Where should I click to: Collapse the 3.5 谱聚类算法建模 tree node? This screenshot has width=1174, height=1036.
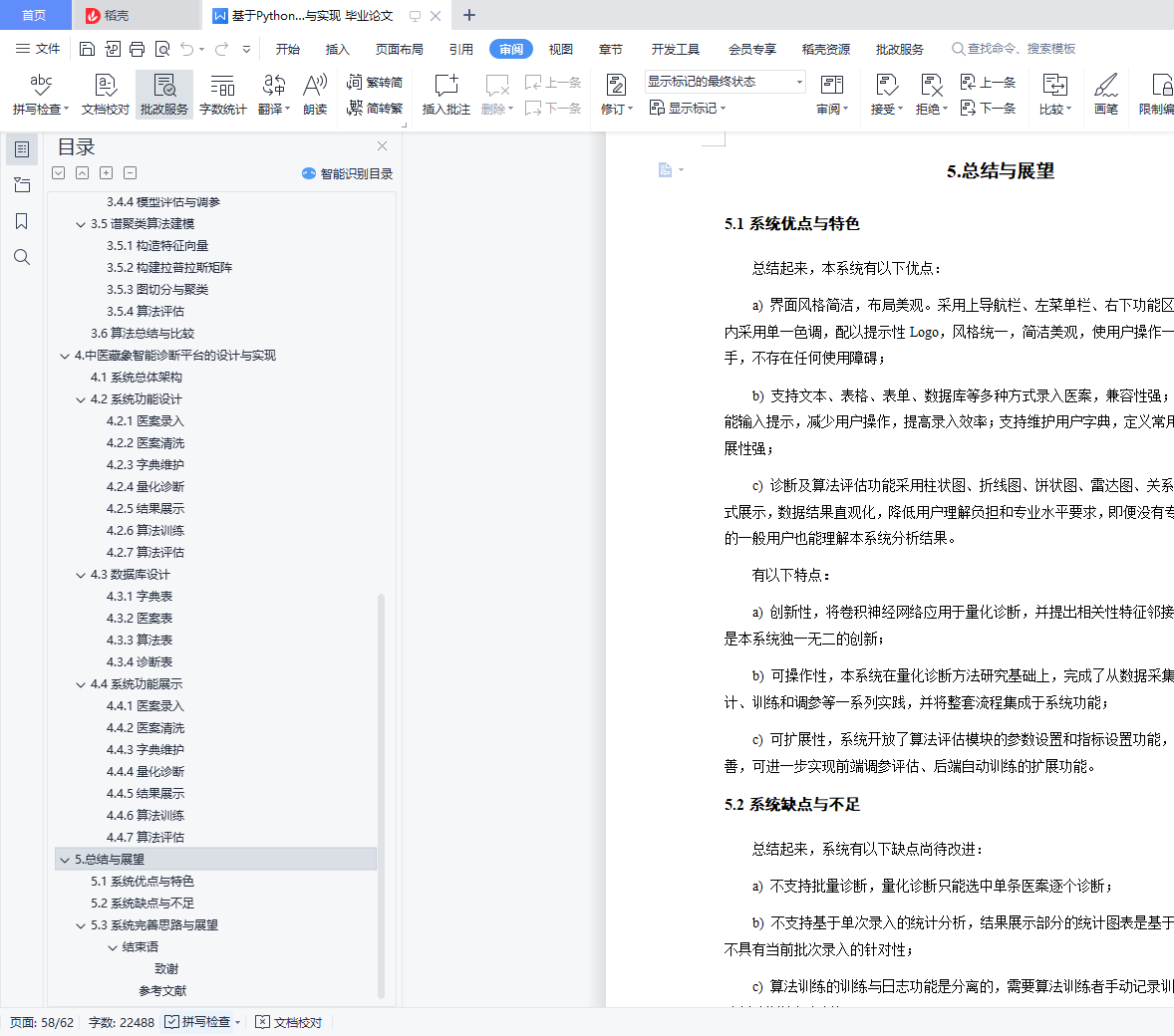81,224
